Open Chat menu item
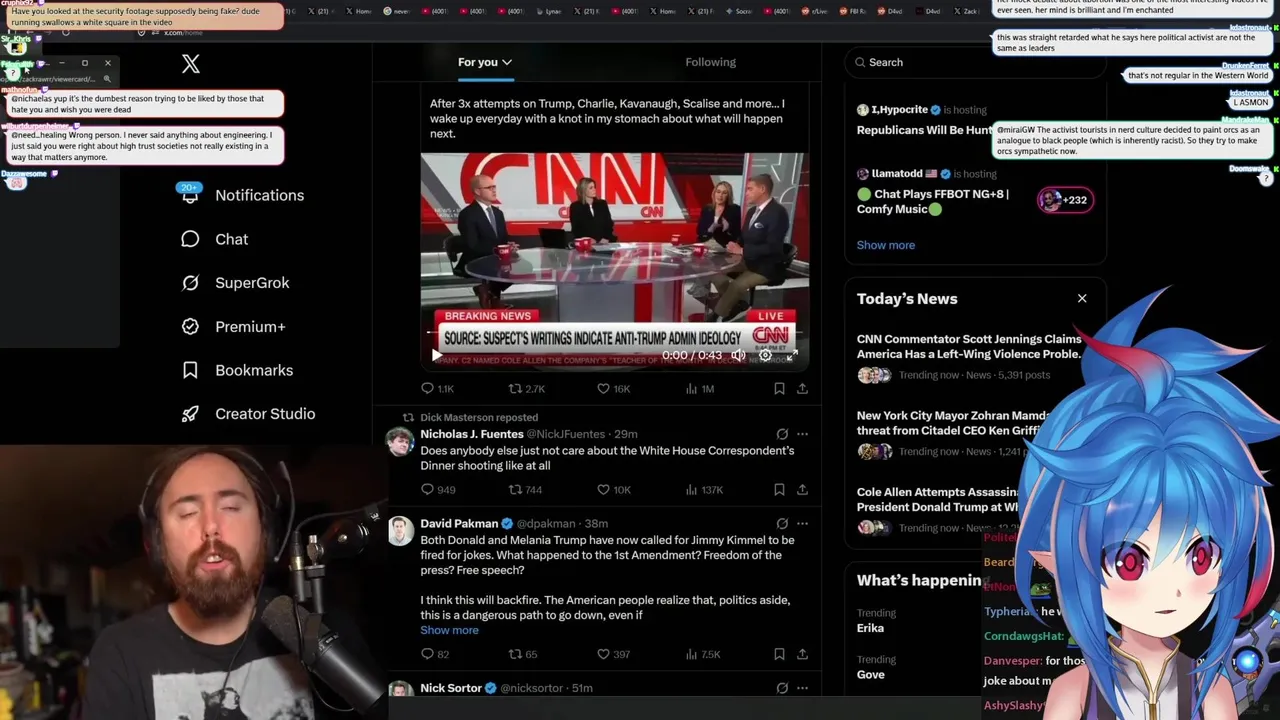The width and height of the screenshot is (1280, 720). [231, 239]
